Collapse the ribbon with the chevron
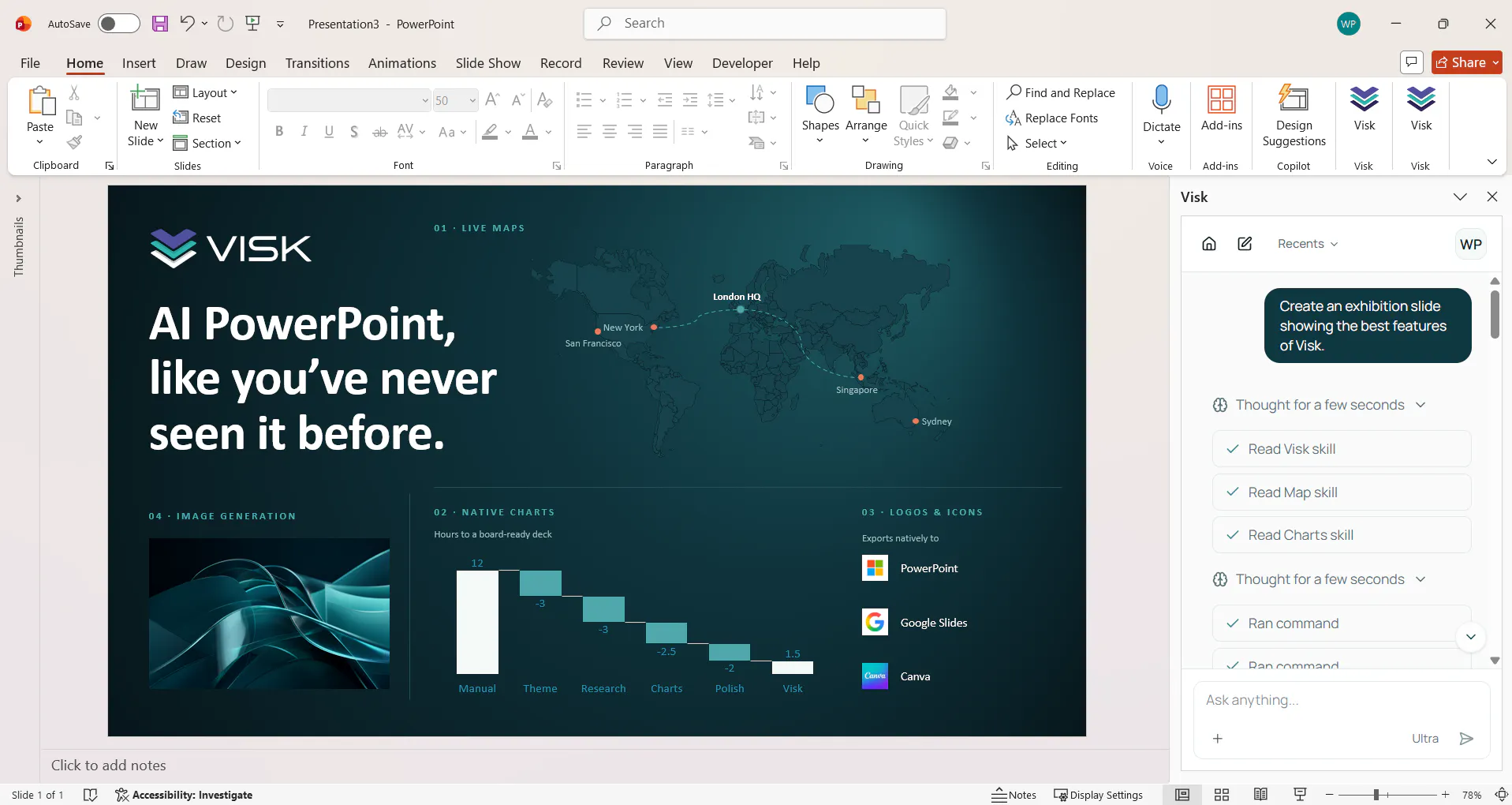Screen dimensions: 1512x805 pos(1491,162)
